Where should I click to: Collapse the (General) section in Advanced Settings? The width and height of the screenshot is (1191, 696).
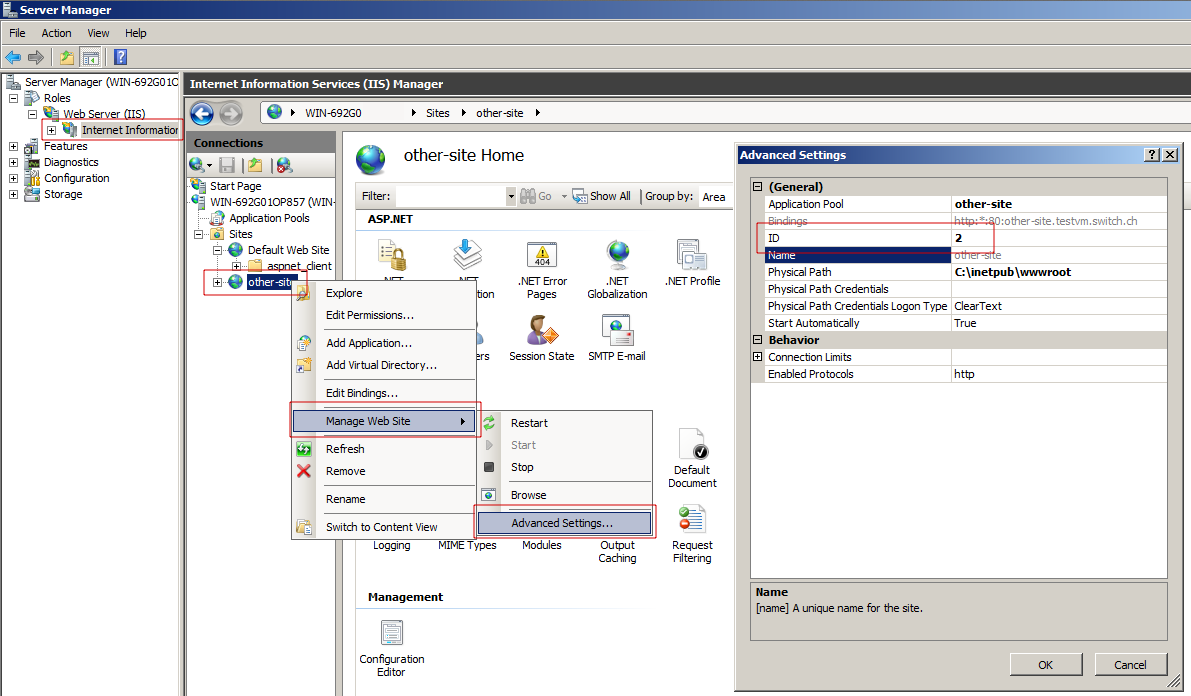758,187
